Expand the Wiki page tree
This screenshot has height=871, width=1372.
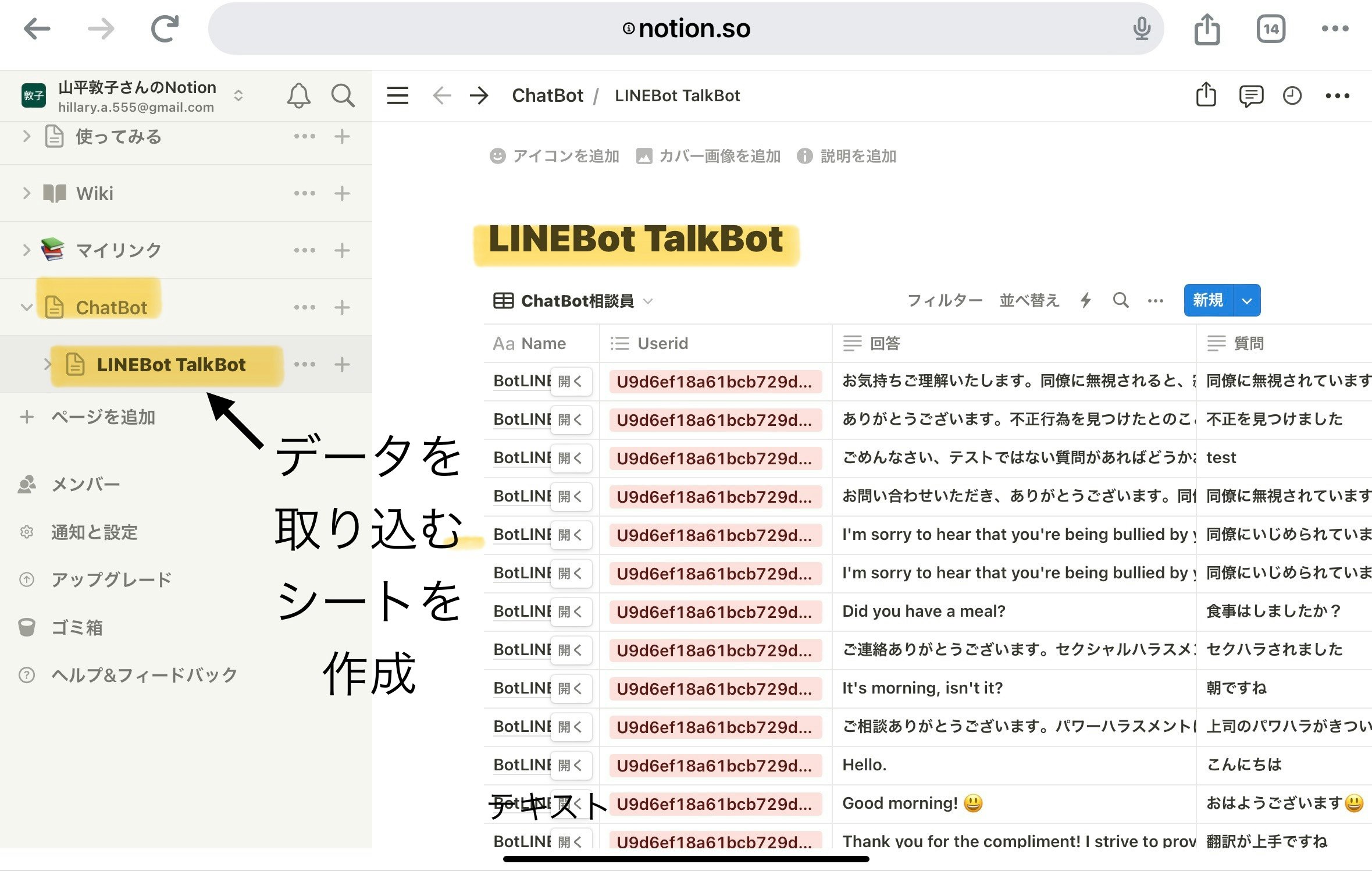pyautogui.click(x=26, y=193)
